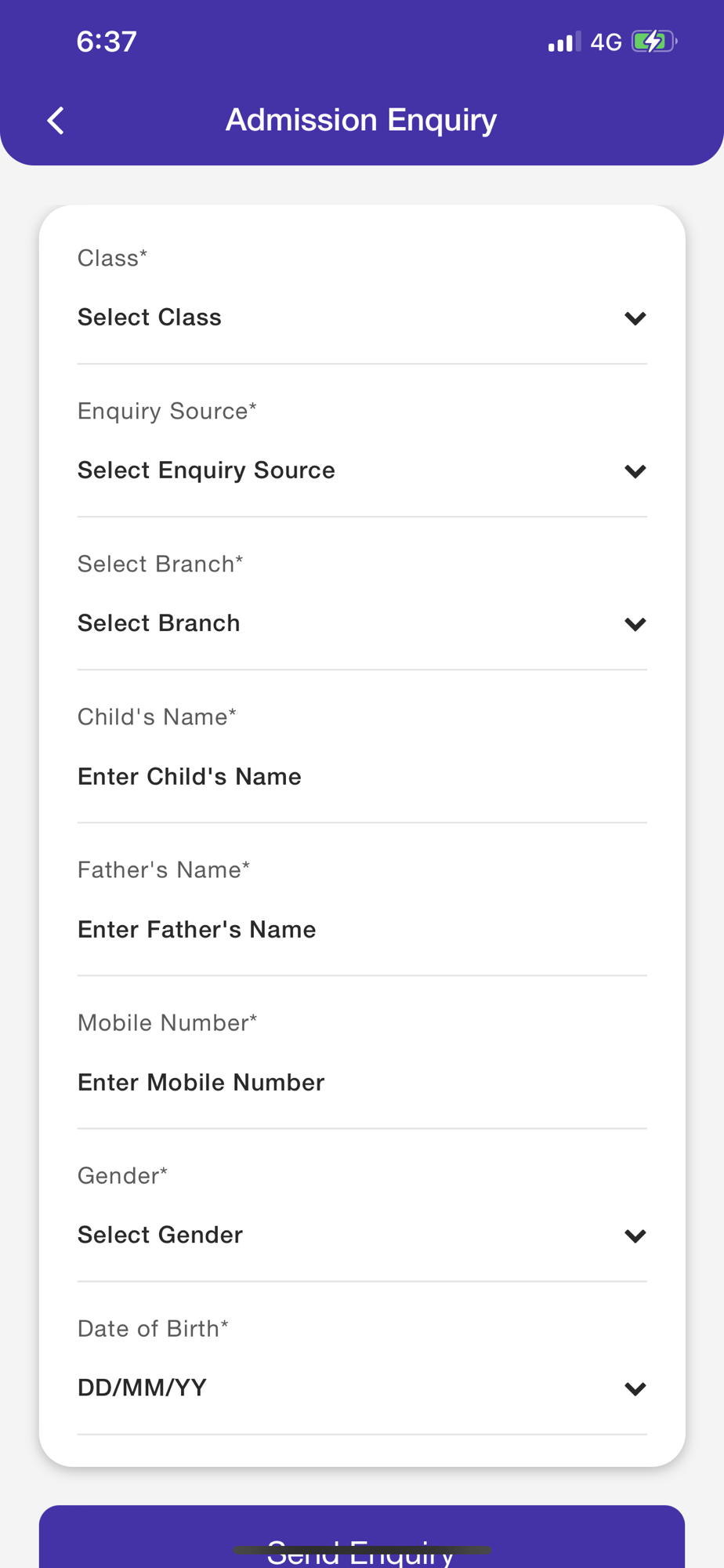Open the DD/MM/YY date of birth picker
This screenshot has width=724, height=1568.
point(142,1388)
